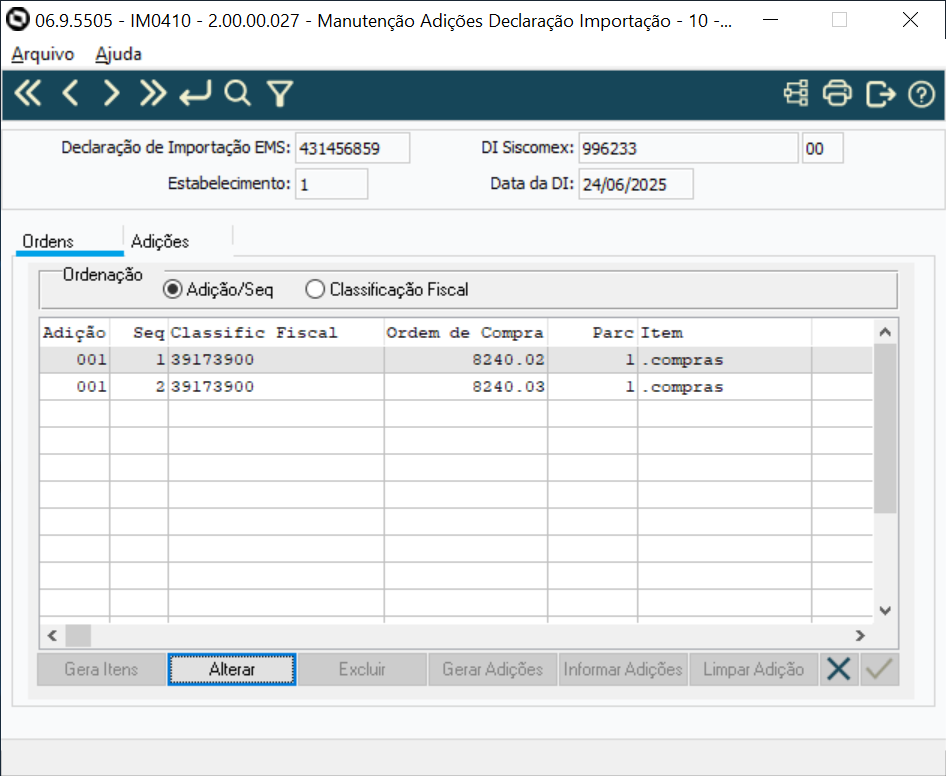Click the Informar Adições button

pos(623,669)
